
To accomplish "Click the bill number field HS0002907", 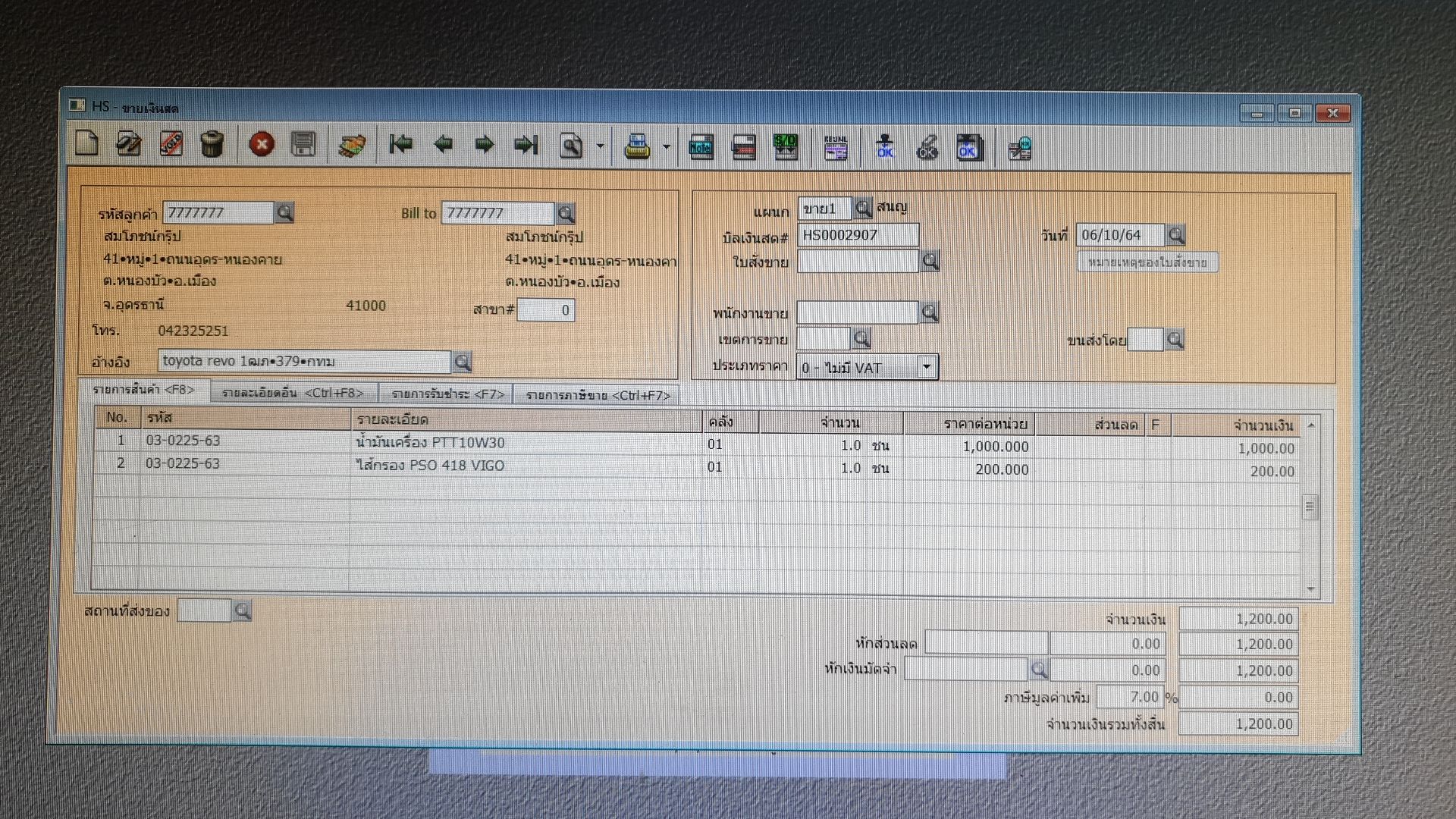I will point(858,235).
